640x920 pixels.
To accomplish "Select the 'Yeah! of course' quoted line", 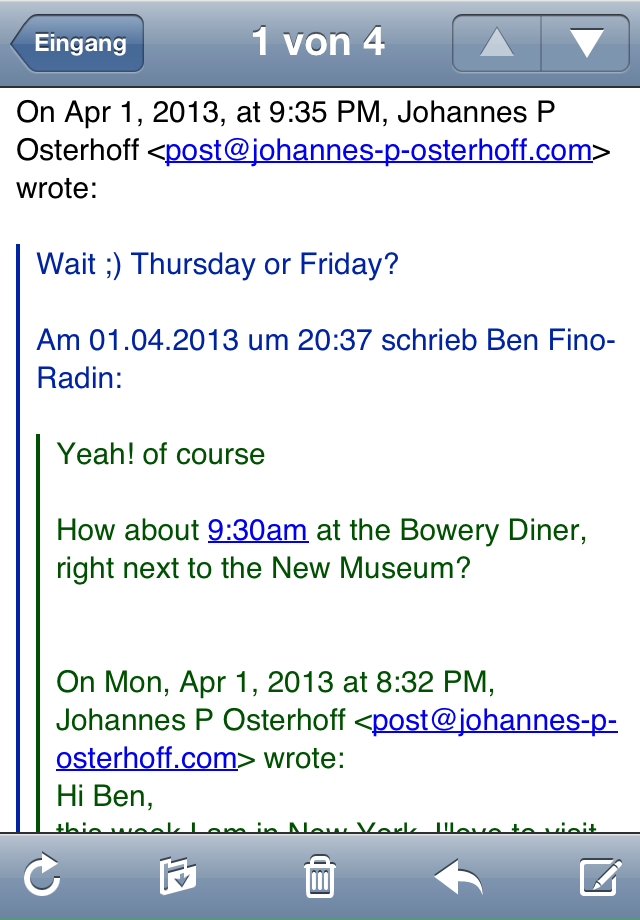I will tap(161, 454).
